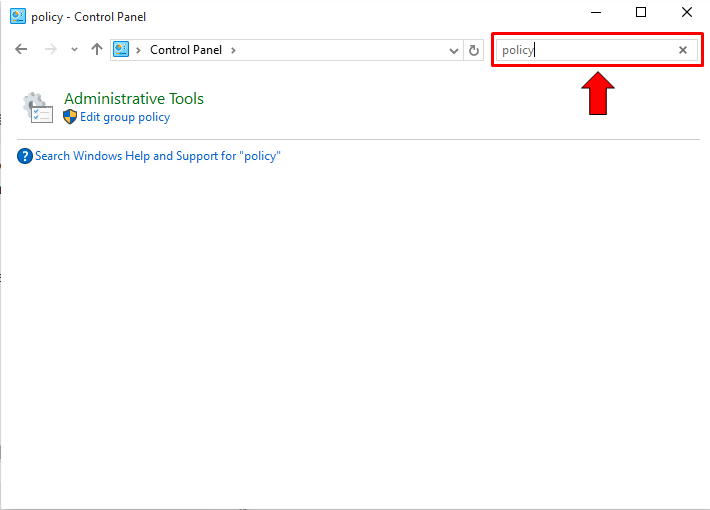Image resolution: width=710 pixels, height=510 pixels.
Task: Go up one level with Up arrow
Action: (97, 49)
